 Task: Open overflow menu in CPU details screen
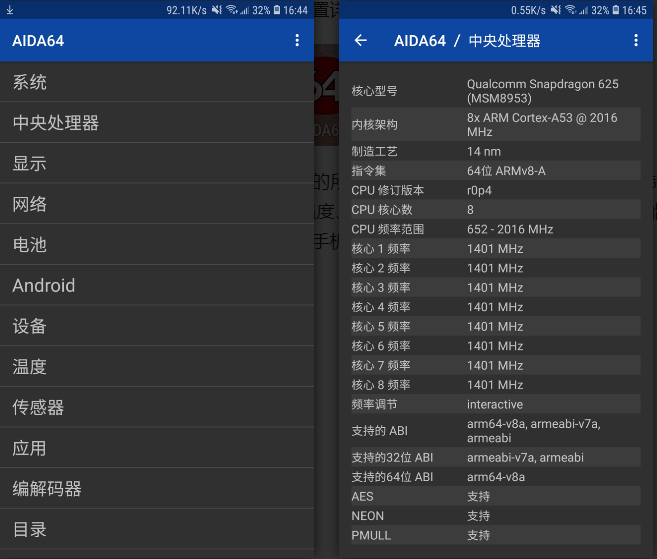click(636, 40)
